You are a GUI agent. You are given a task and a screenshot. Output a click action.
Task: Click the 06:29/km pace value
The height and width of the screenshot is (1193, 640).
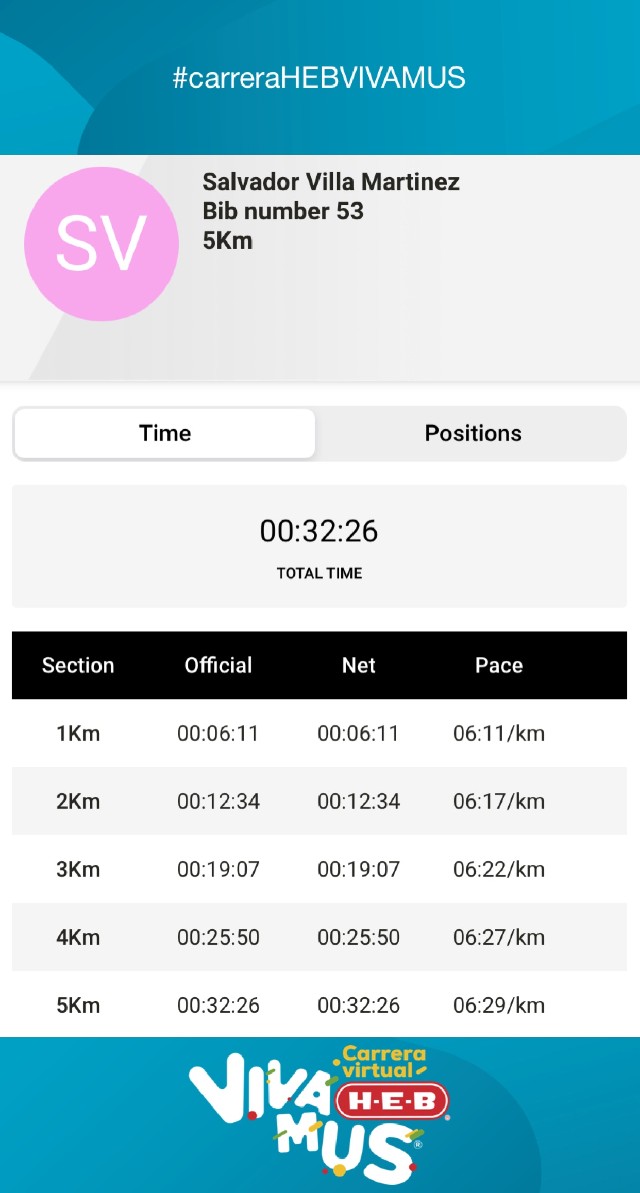(x=499, y=1005)
